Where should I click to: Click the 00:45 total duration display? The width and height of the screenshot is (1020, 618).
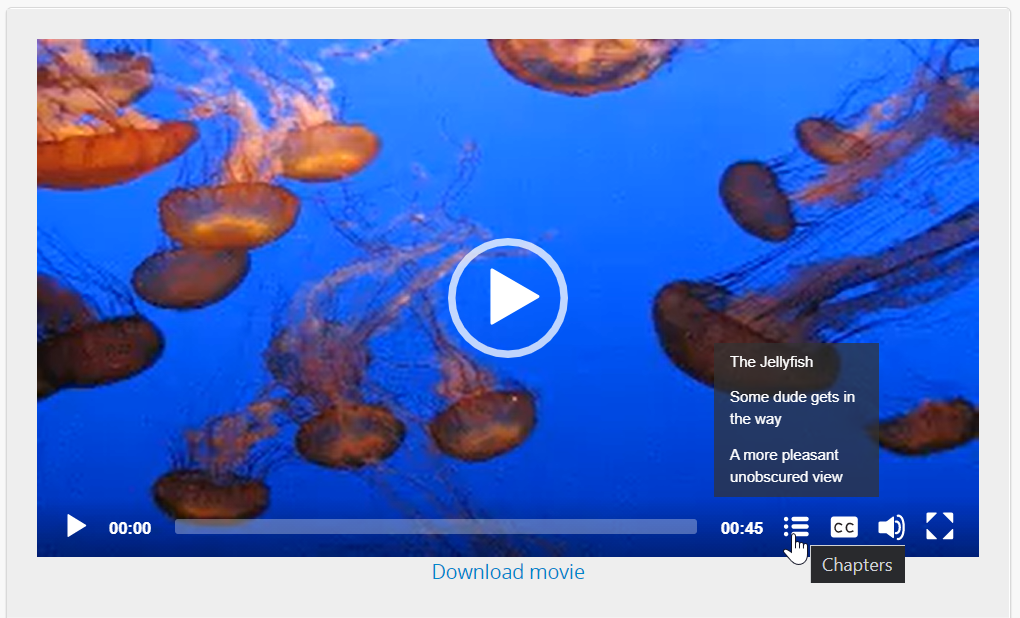(x=742, y=528)
